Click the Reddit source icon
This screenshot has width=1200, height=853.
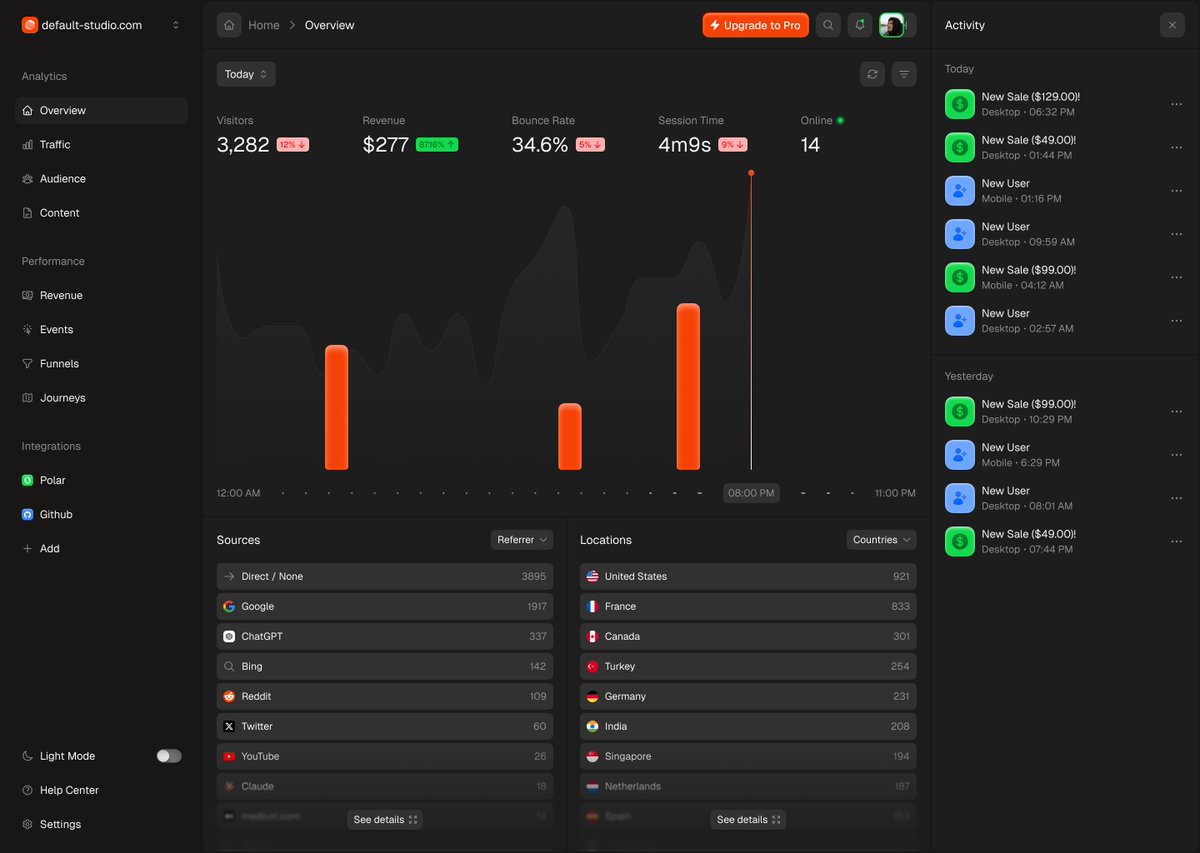pyautogui.click(x=229, y=696)
